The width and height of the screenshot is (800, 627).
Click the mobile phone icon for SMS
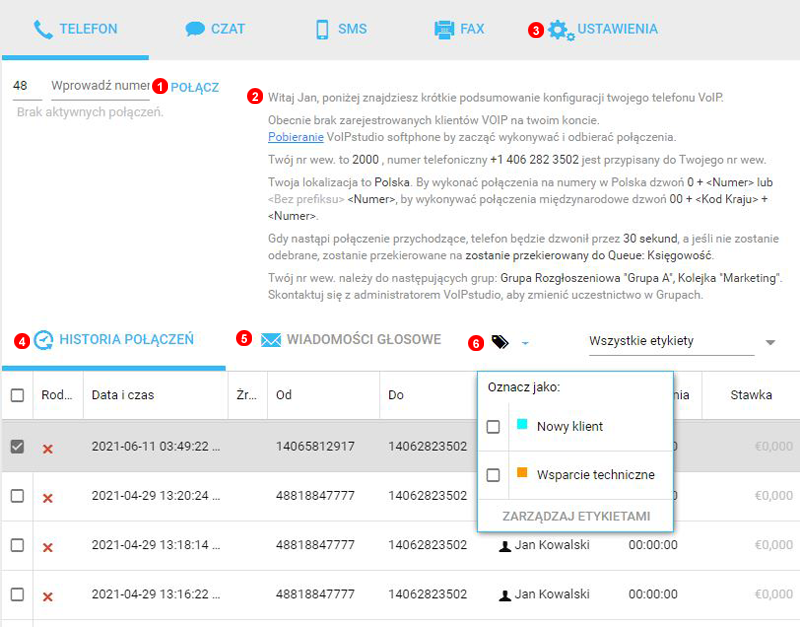(322, 29)
